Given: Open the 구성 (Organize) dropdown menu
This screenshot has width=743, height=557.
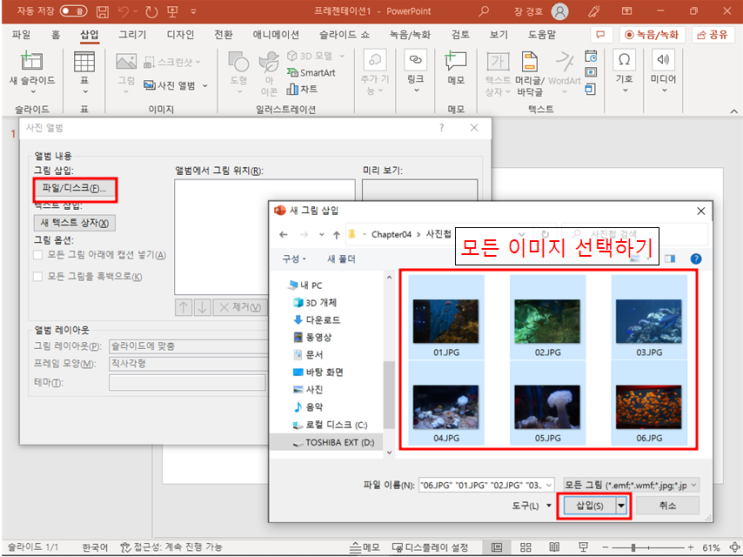Looking at the screenshot, I should click(296, 258).
